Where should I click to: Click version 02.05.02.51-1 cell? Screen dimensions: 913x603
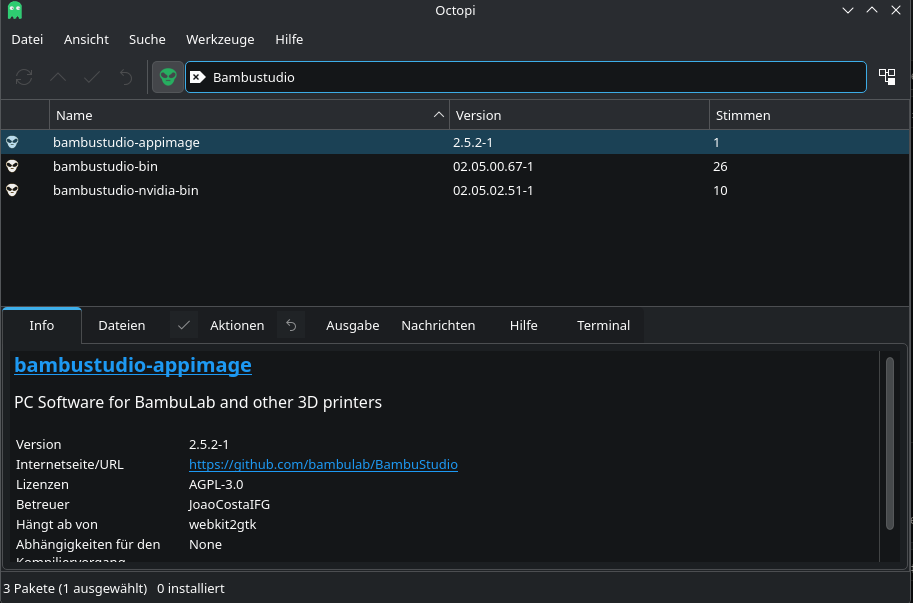pos(493,190)
